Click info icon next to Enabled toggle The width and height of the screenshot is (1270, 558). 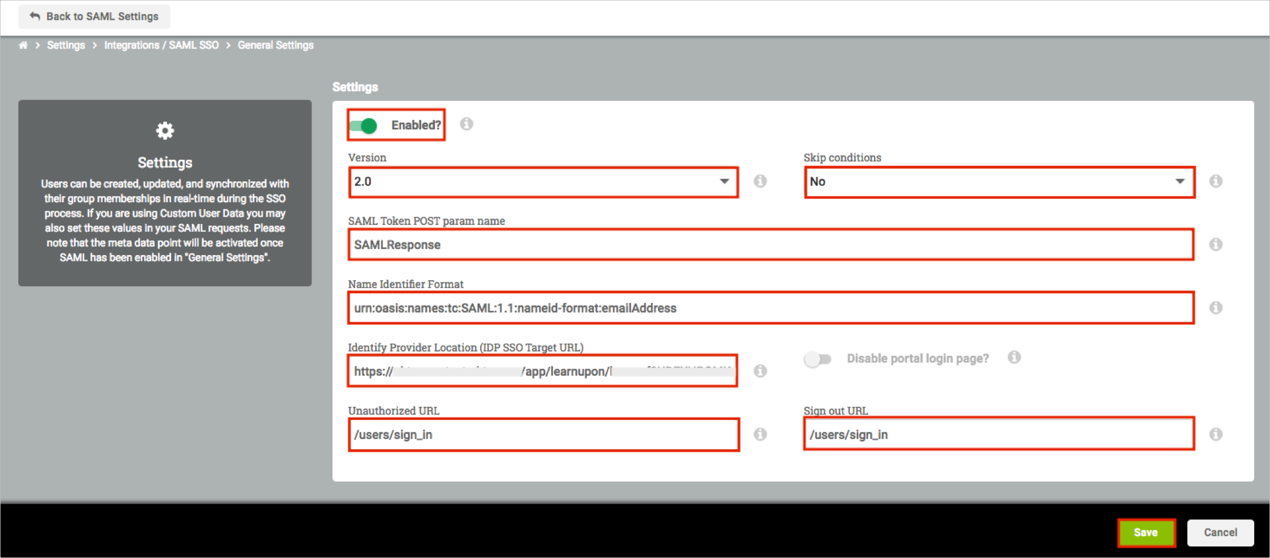click(466, 124)
